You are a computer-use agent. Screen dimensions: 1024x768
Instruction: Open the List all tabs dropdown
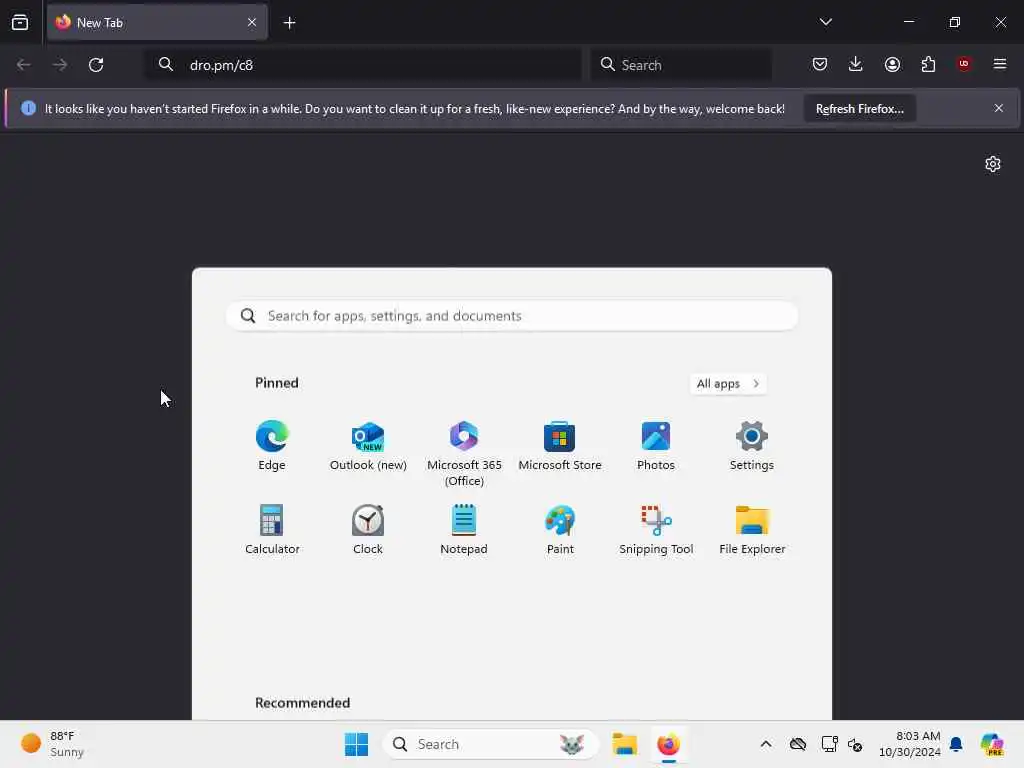point(825,22)
